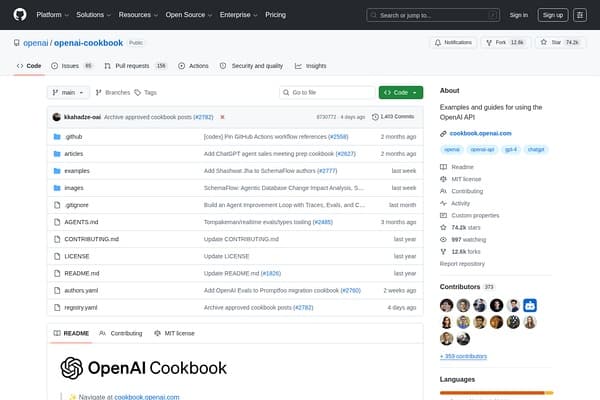Open the openai owner link
Image resolution: width=600 pixels, height=400 pixels.
(x=36, y=43)
